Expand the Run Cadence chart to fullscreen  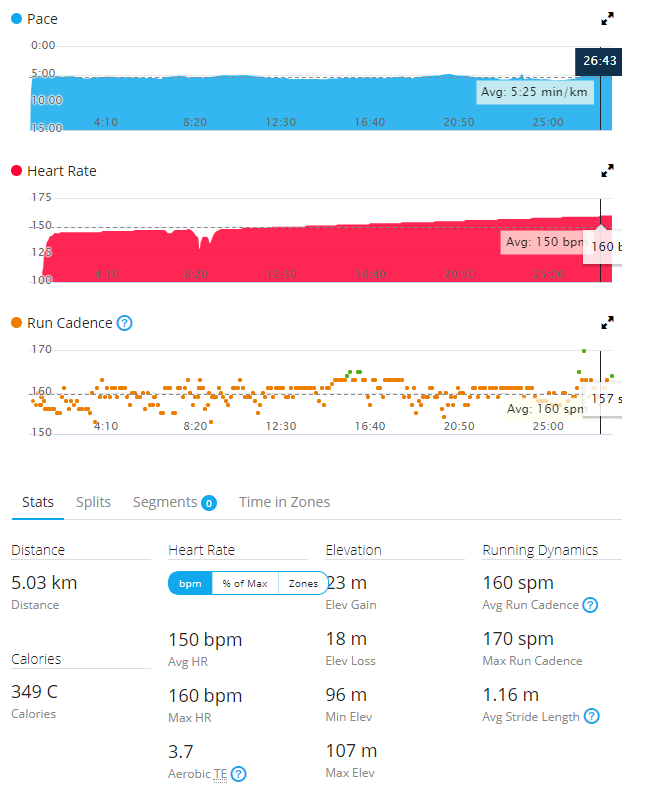(607, 323)
